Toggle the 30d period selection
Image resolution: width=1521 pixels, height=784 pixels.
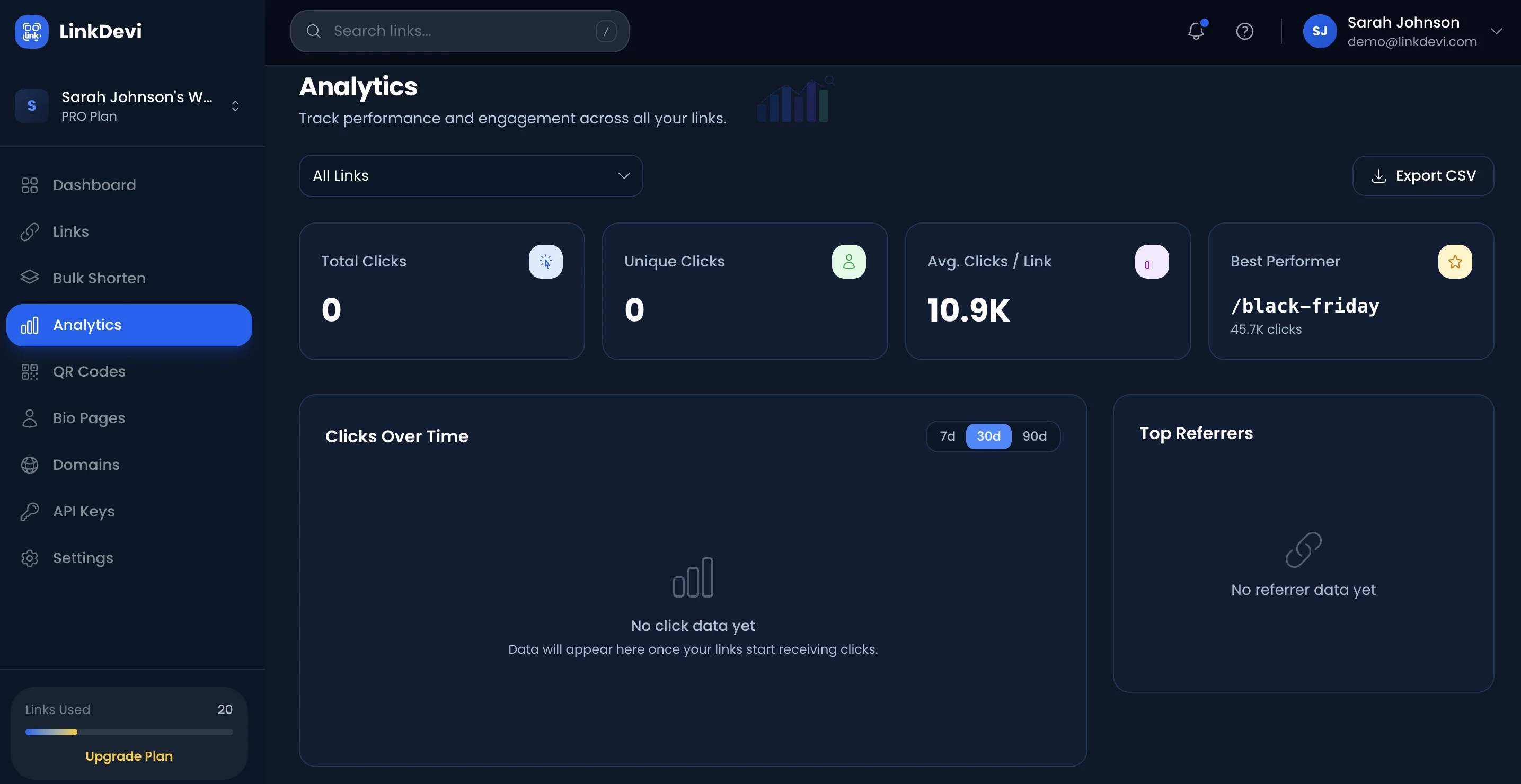(x=988, y=436)
